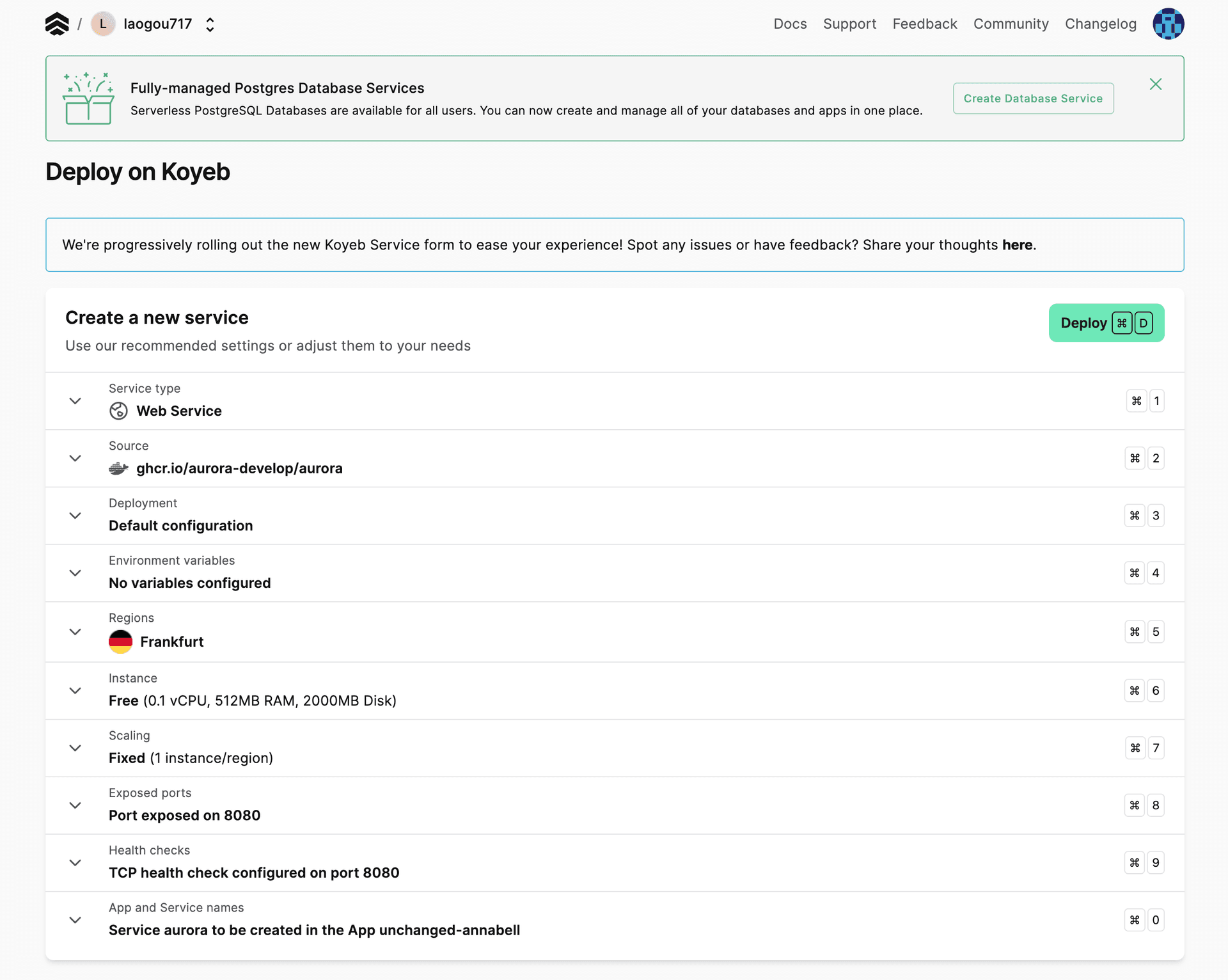Expand the Exposed ports chevron
Screen dimensions: 1228x980
75,805
